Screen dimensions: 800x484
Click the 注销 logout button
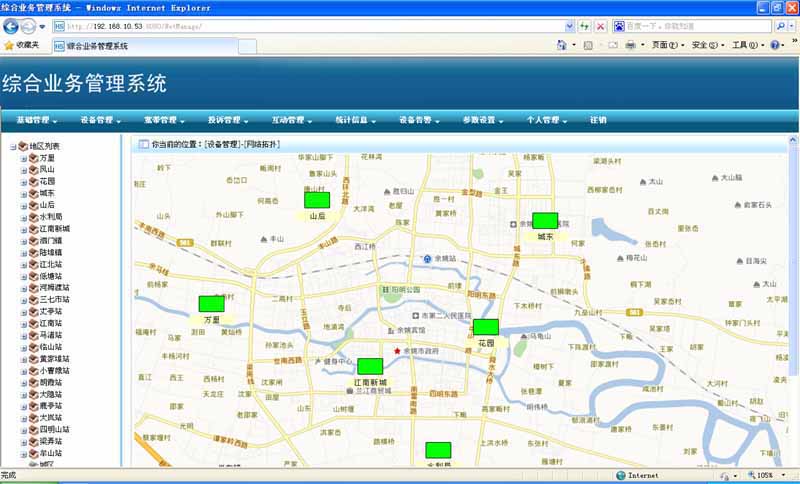point(597,119)
